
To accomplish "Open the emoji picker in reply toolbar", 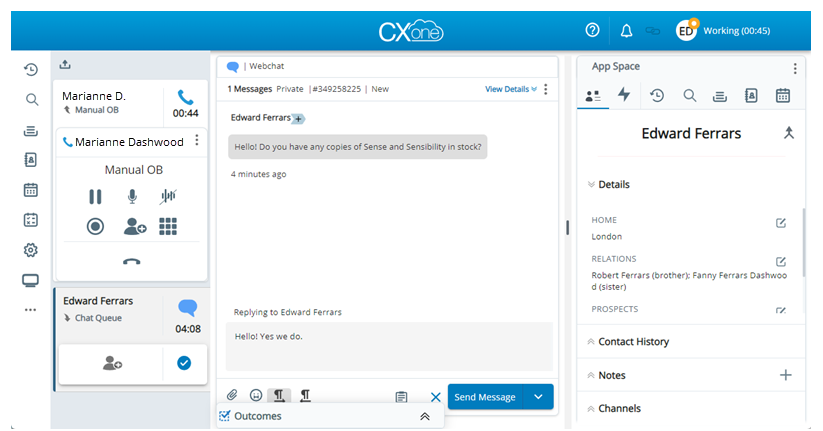I will [256, 397].
